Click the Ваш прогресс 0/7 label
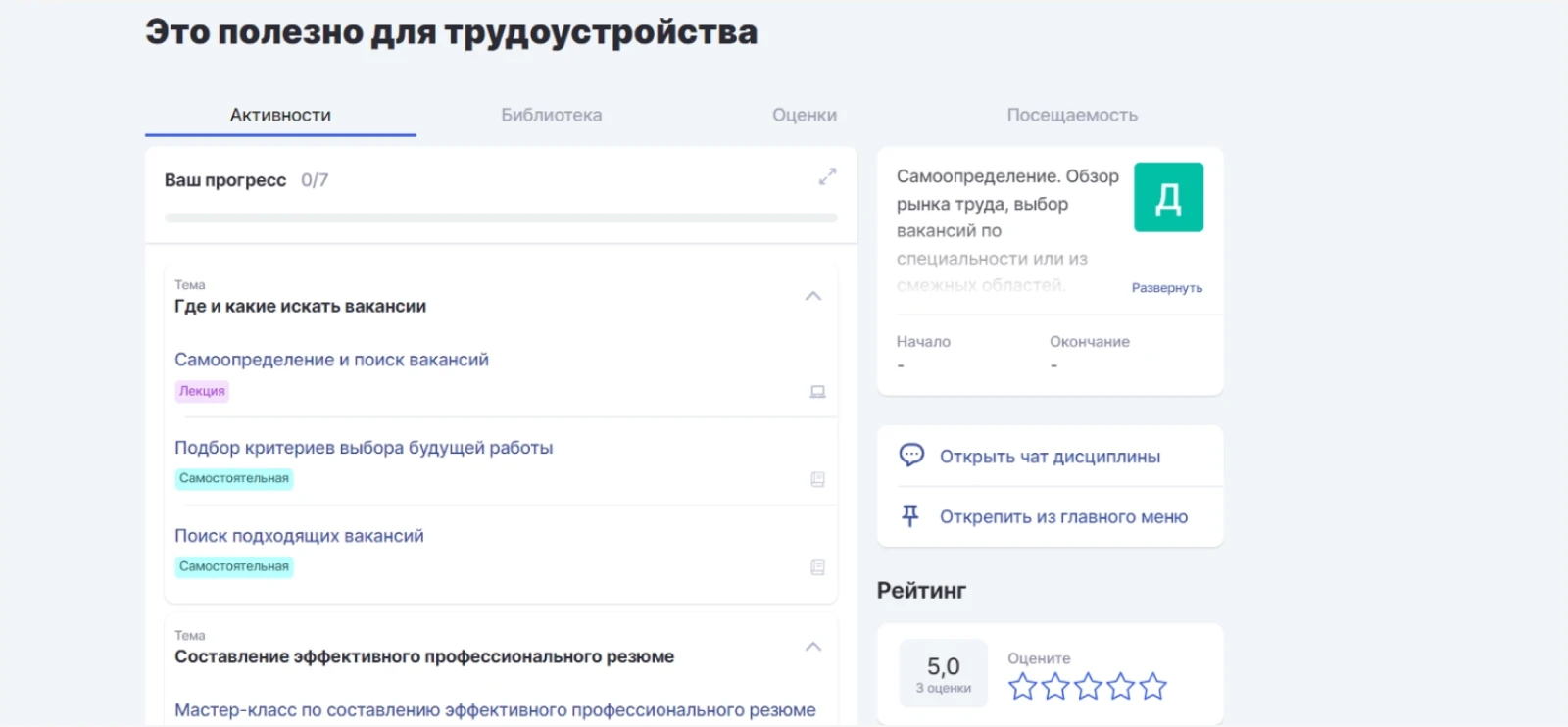The width and height of the screenshot is (1568, 727). click(246, 180)
